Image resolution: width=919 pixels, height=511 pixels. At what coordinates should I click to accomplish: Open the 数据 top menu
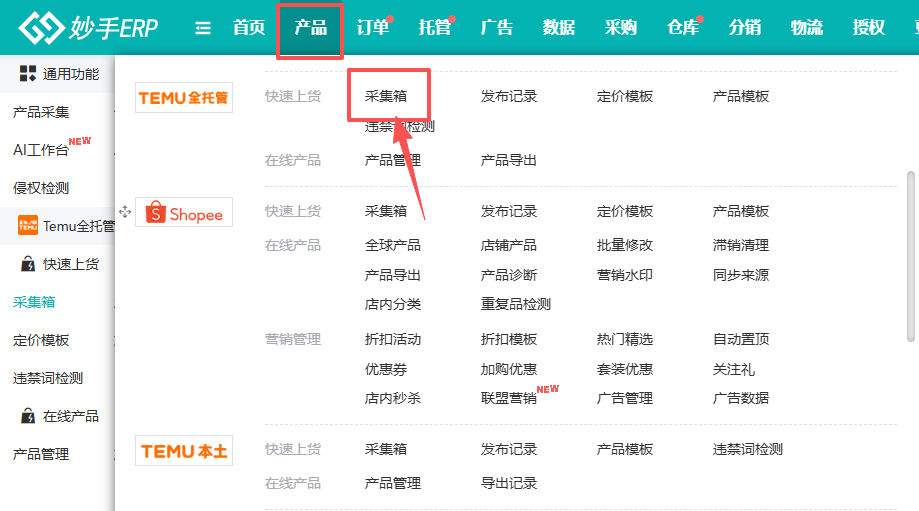pos(559,28)
